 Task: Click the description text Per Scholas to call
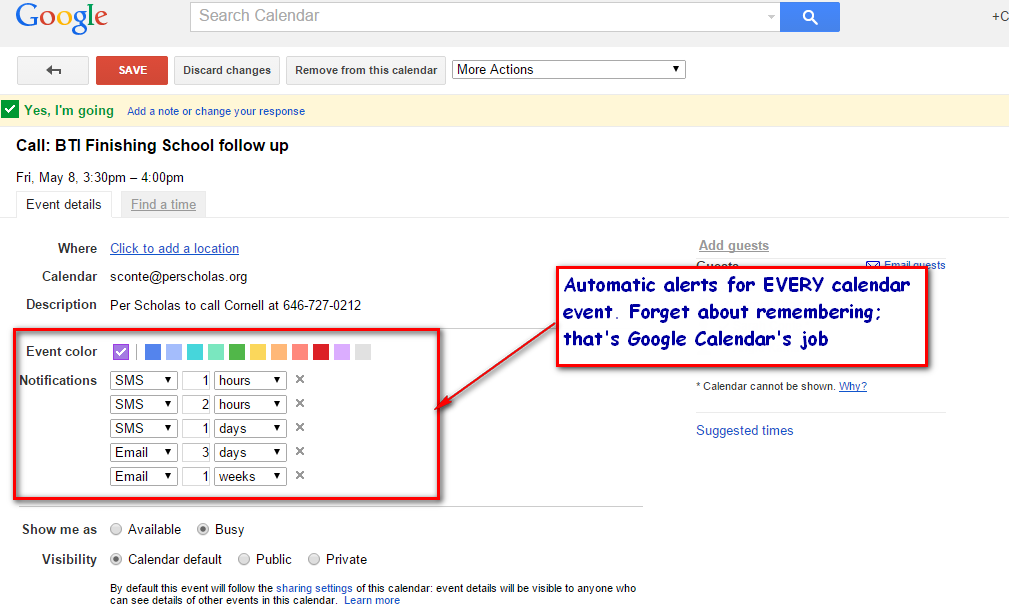pyautogui.click(x=236, y=305)
